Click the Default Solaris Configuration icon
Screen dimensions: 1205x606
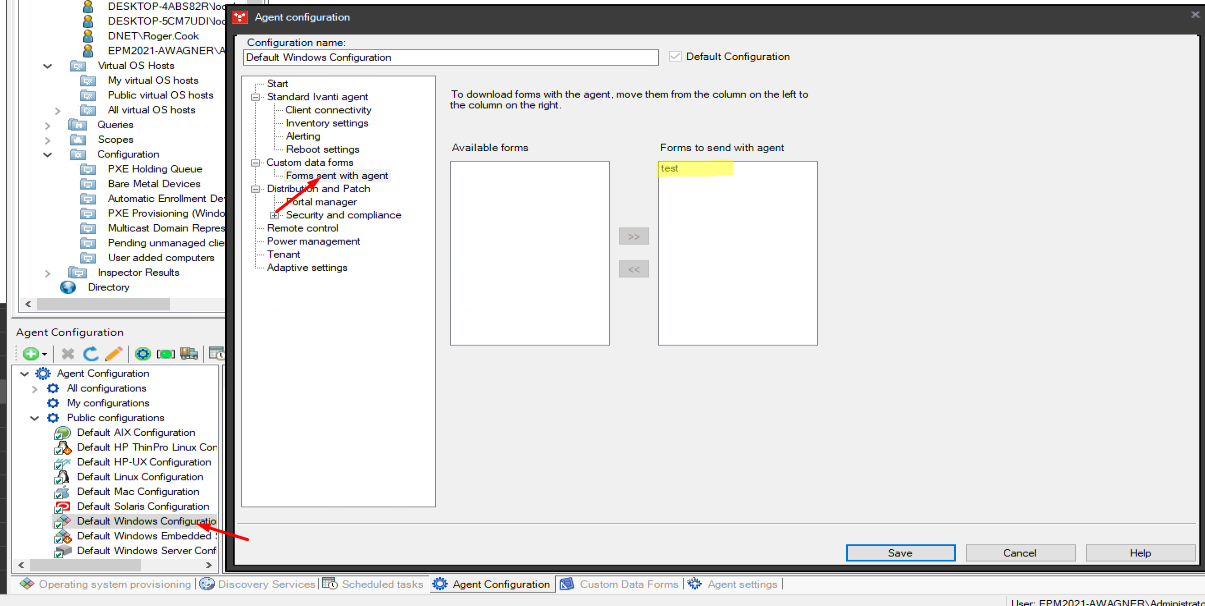tap(64, 507)
